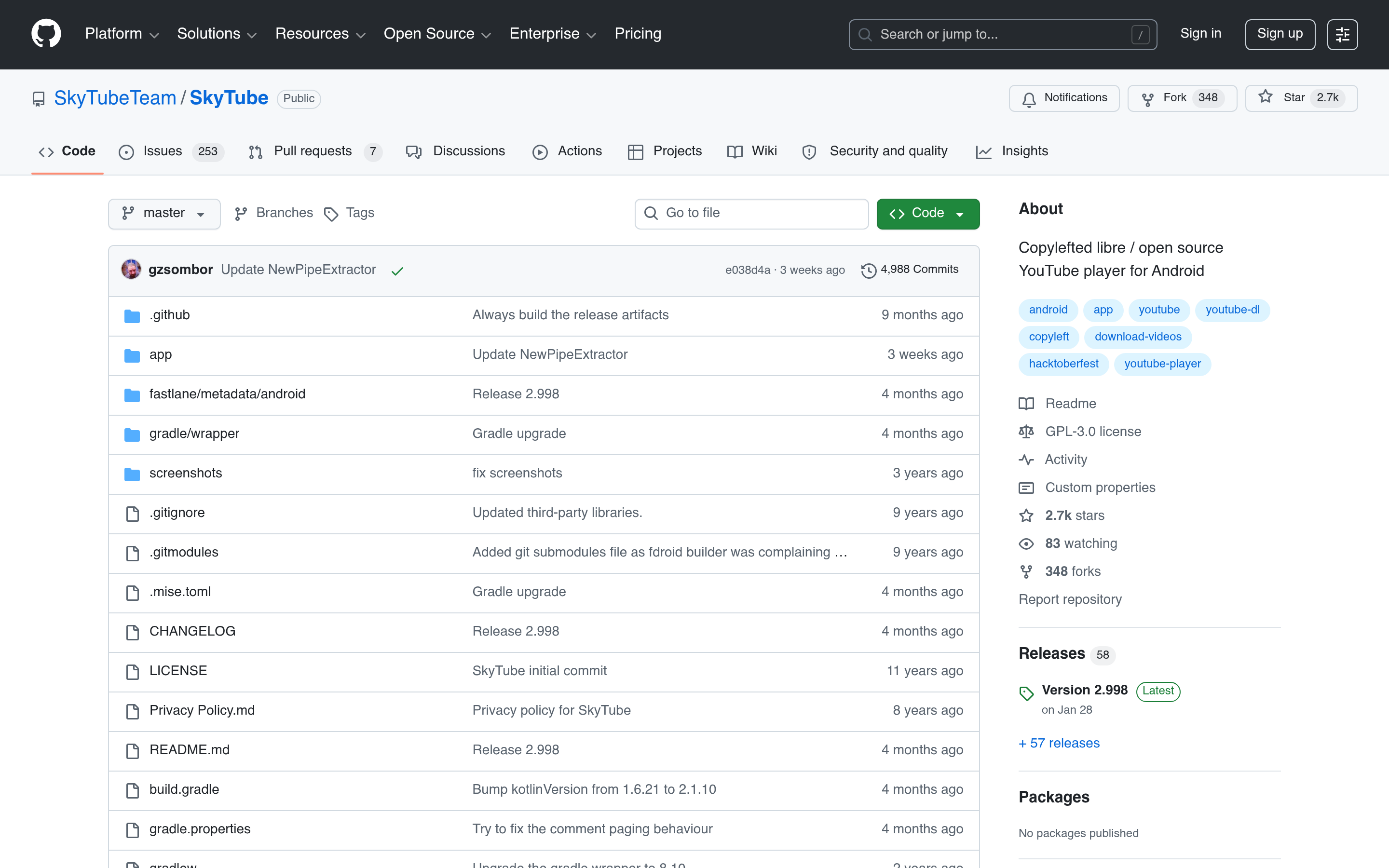The image size is (1389, 868).
Task: Click the youtube-dl topic tag
Action: pyautogui.click(x=1232, y=310)
